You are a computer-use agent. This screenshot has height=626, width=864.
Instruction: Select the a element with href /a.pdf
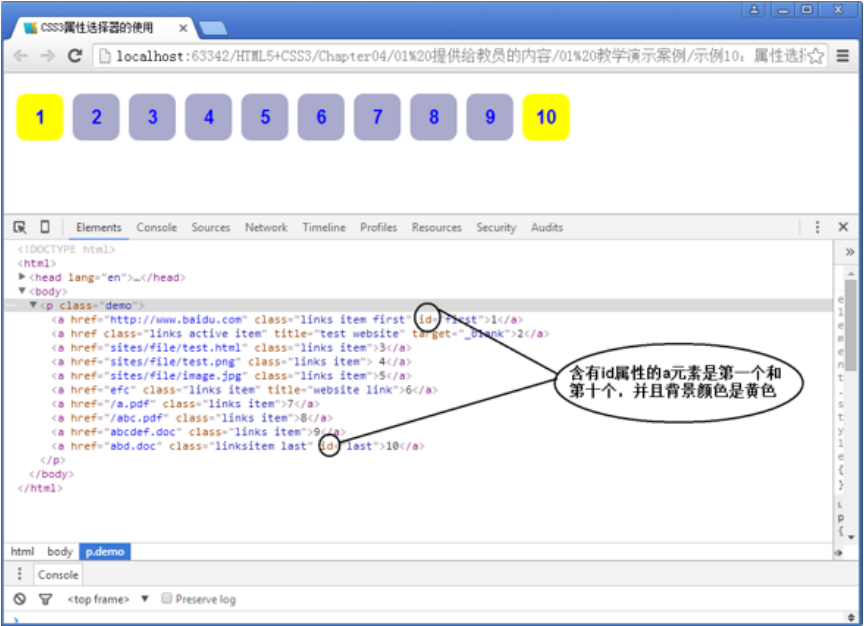pos(186,404)
